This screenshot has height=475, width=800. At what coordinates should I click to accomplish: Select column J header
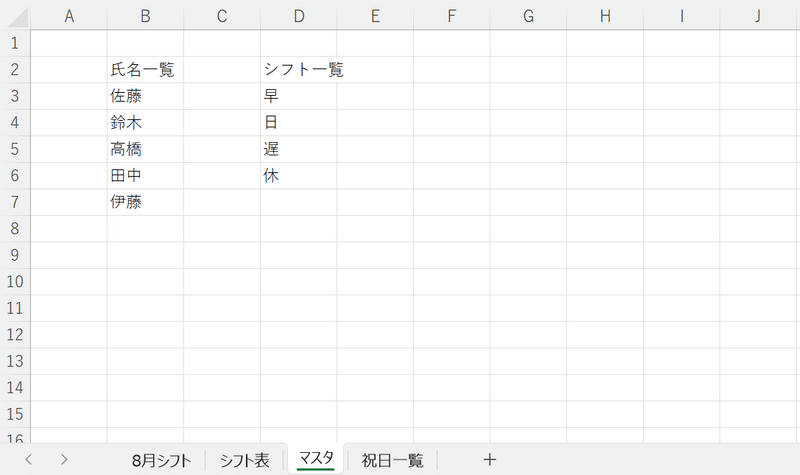pyautogui.click(x=759, y=16)
